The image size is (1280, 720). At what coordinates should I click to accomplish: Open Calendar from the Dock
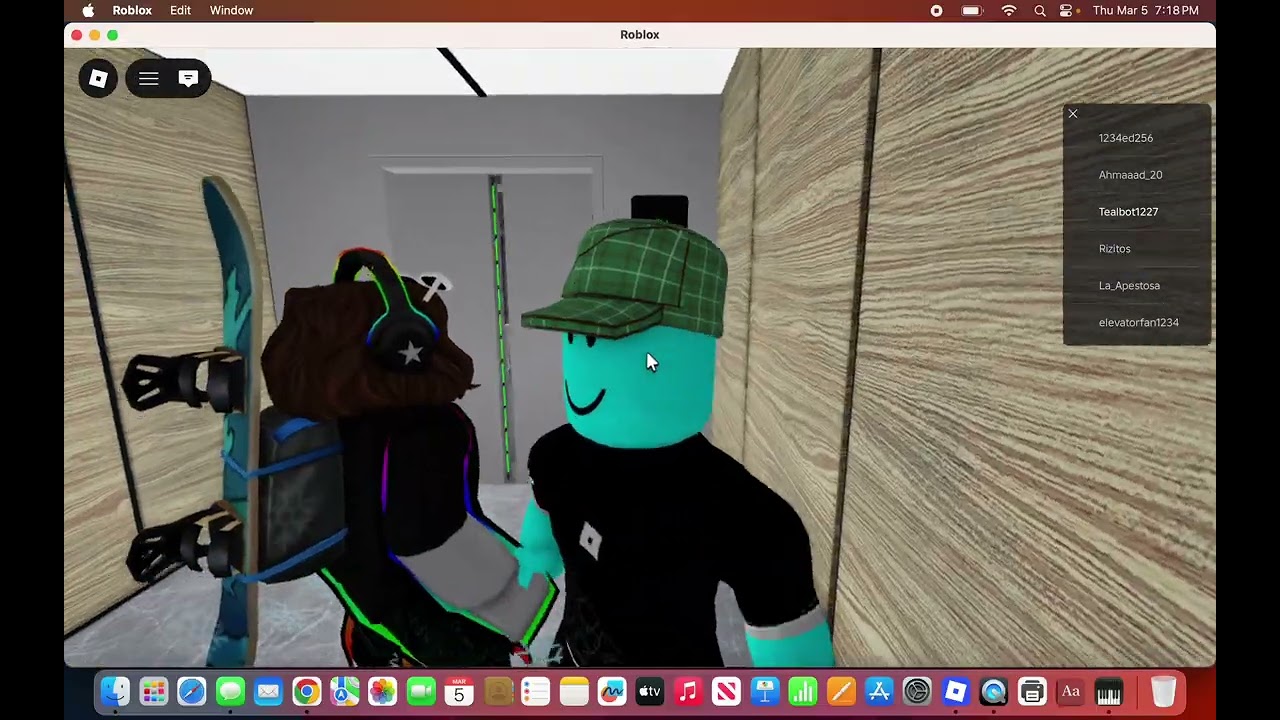(459, 691)
